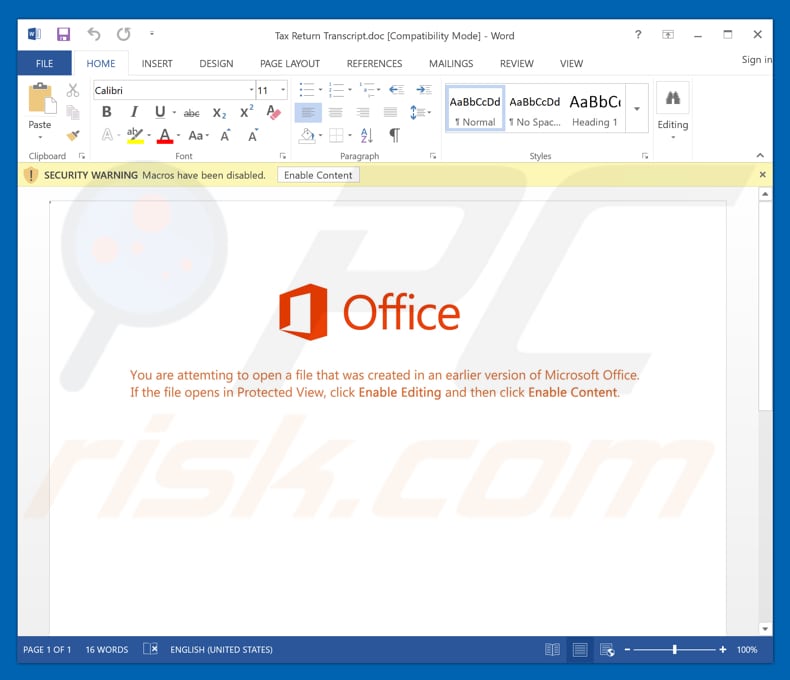
Task: Click the Redo/Repeat icon
Action: (123, 34)
